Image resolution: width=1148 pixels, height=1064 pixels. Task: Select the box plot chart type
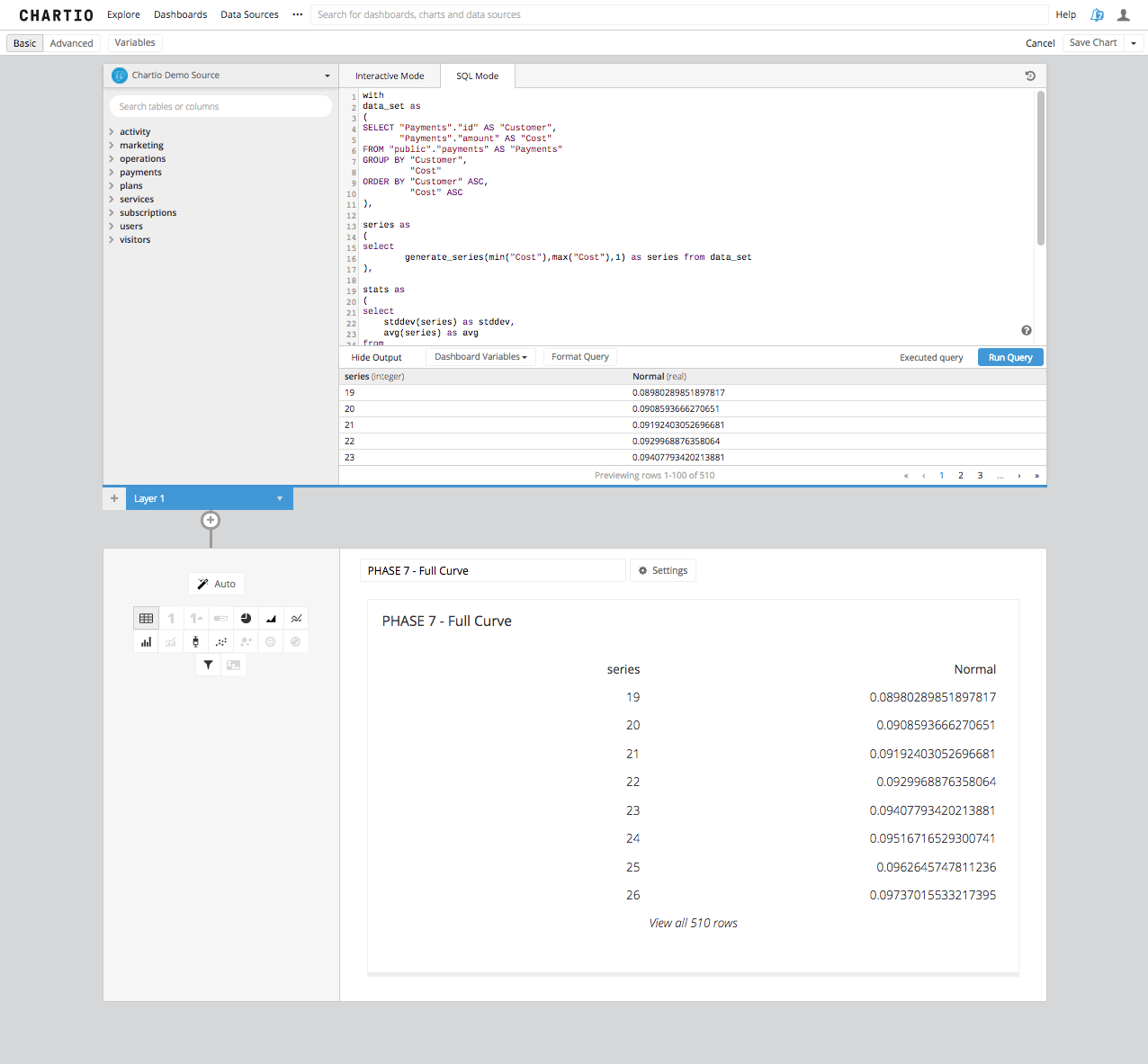pyautogui.click(x=196, y=641)
